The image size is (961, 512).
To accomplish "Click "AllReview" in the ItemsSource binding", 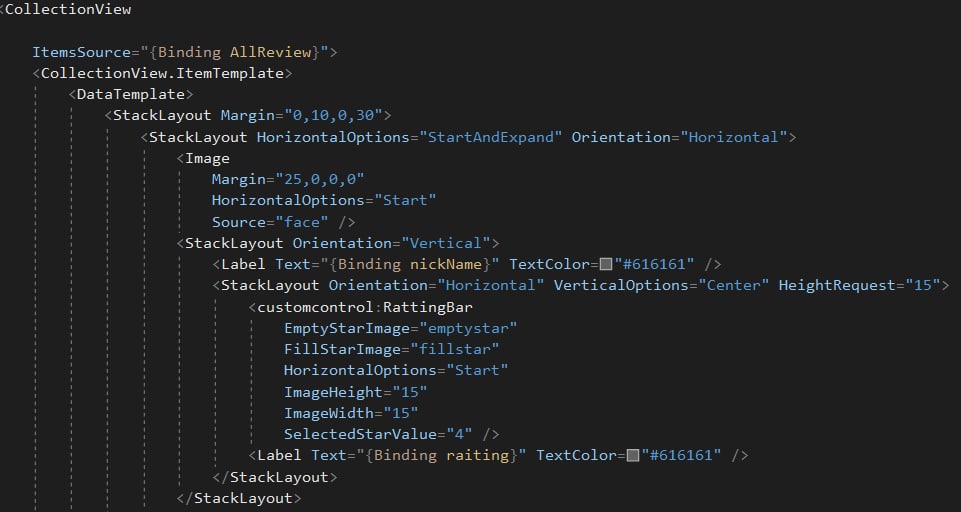I will click(x=270, y=52).
